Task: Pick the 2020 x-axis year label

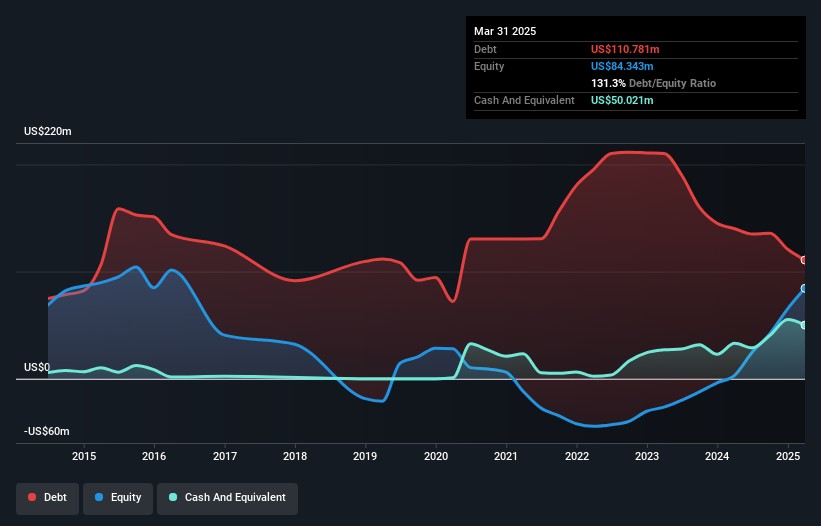Action: click(x=436, y=457)
